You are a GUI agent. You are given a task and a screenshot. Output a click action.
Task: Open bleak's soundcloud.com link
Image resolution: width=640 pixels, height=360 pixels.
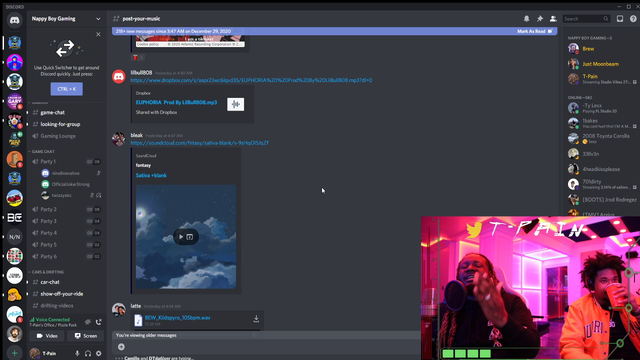tap(200, 143)
